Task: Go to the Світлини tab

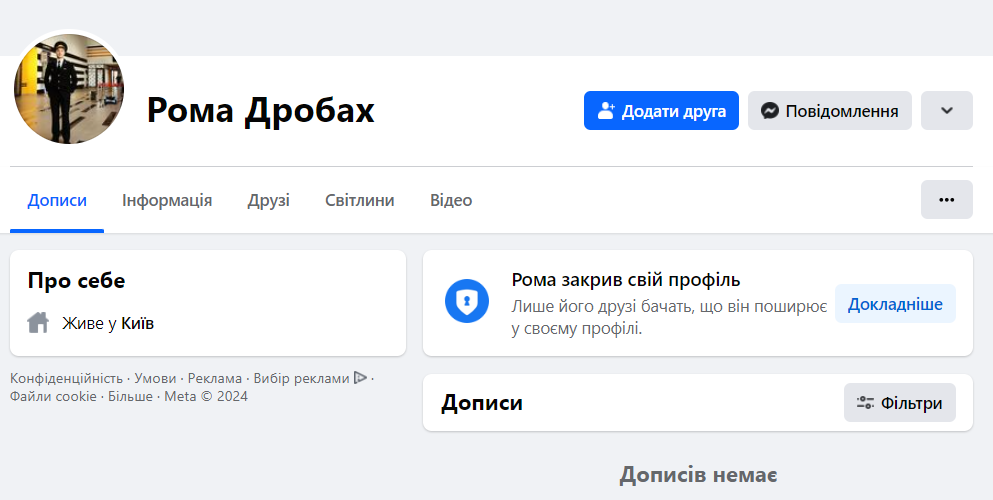Action: (359, 200)
